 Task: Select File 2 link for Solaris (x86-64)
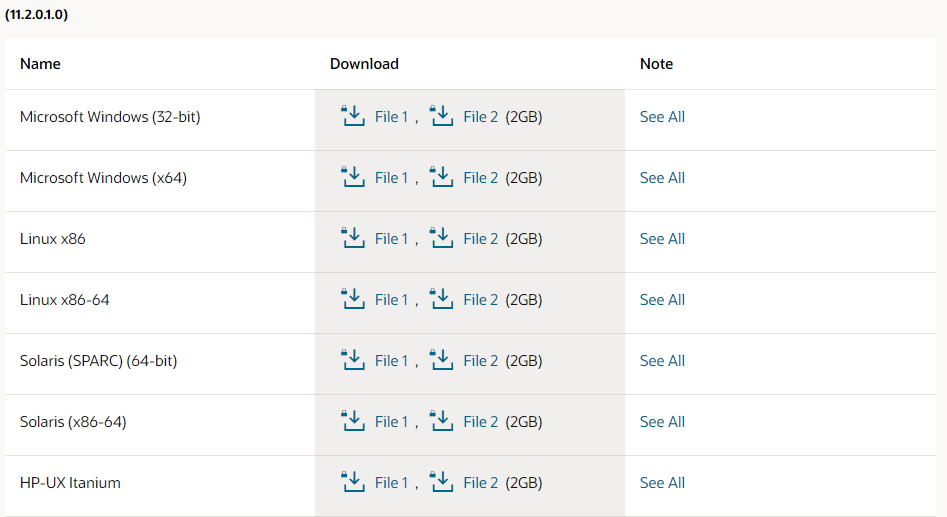click(481, 422)
